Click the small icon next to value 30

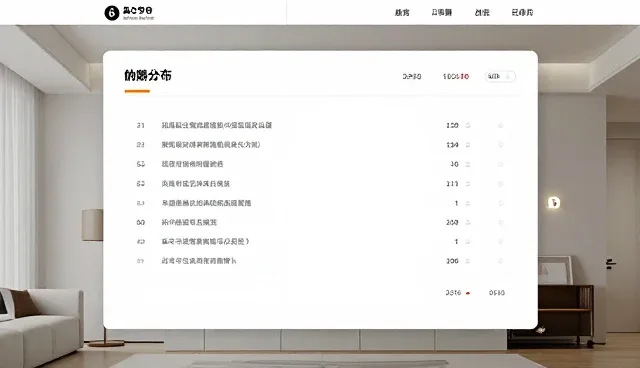click(x=468, y=164)
